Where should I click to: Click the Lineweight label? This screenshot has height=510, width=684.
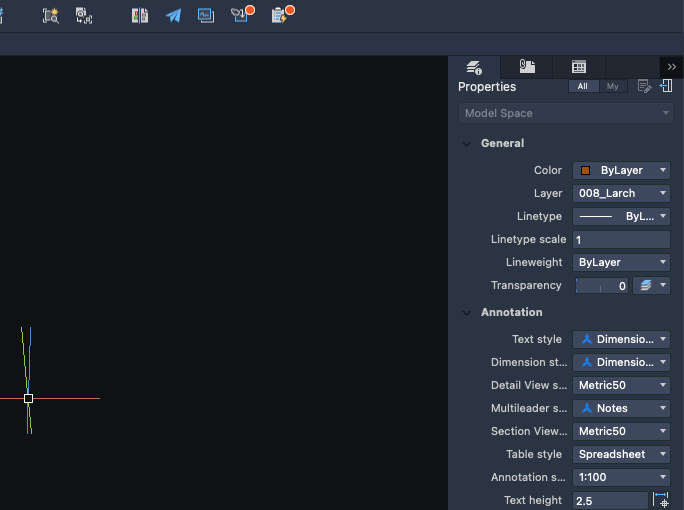click(534, 262)
